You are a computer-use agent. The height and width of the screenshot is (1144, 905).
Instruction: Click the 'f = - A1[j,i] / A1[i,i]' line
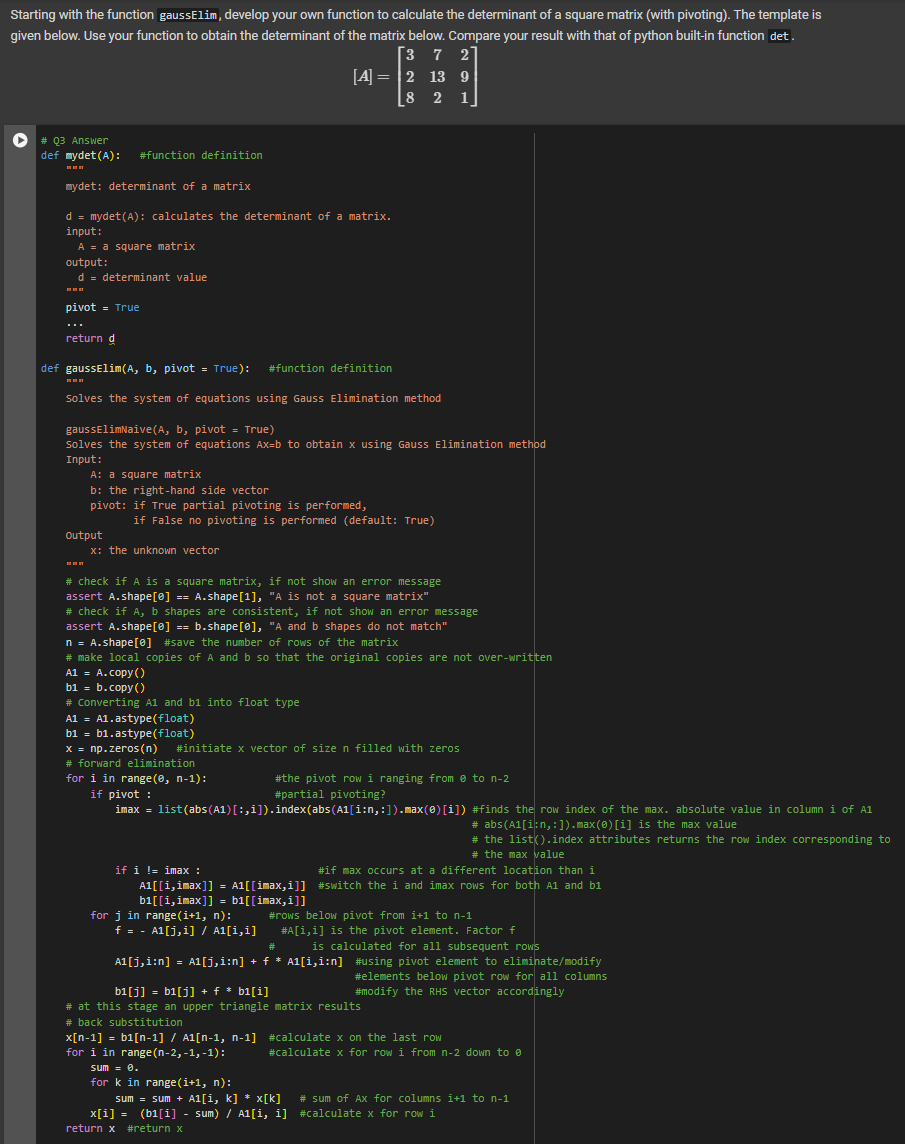pyautogui.click(x=185, y=930)
